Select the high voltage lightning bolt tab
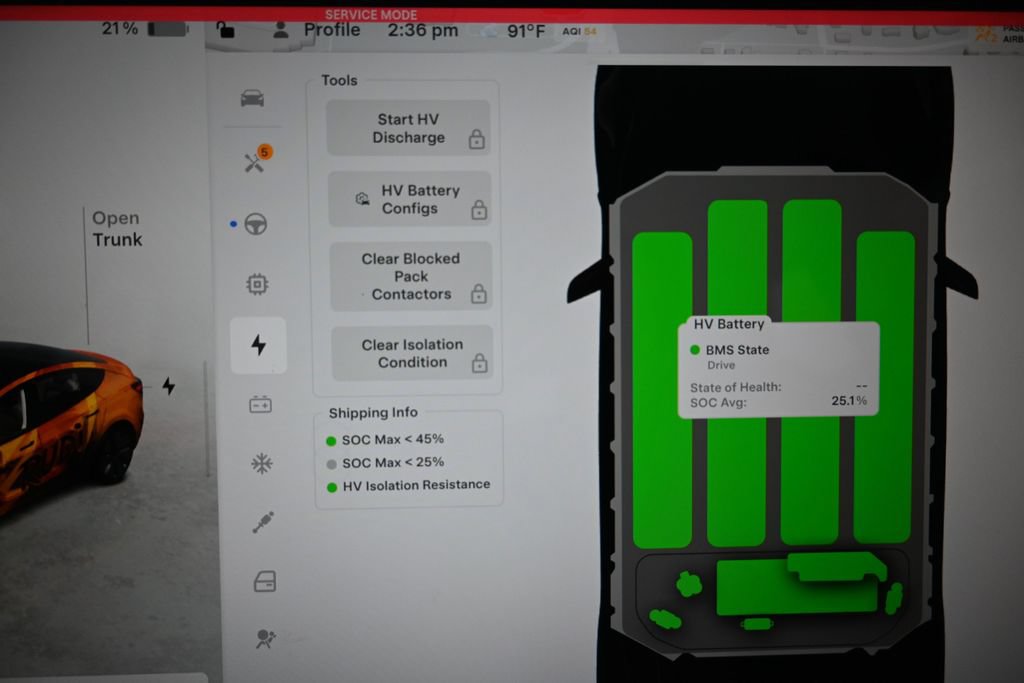 click(259, 345)
